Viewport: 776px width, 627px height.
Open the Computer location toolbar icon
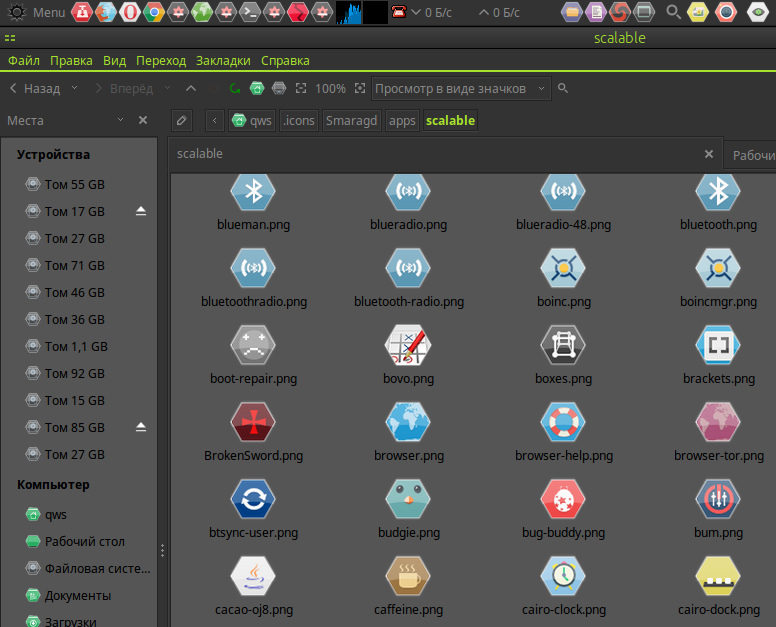pos(279,89)
